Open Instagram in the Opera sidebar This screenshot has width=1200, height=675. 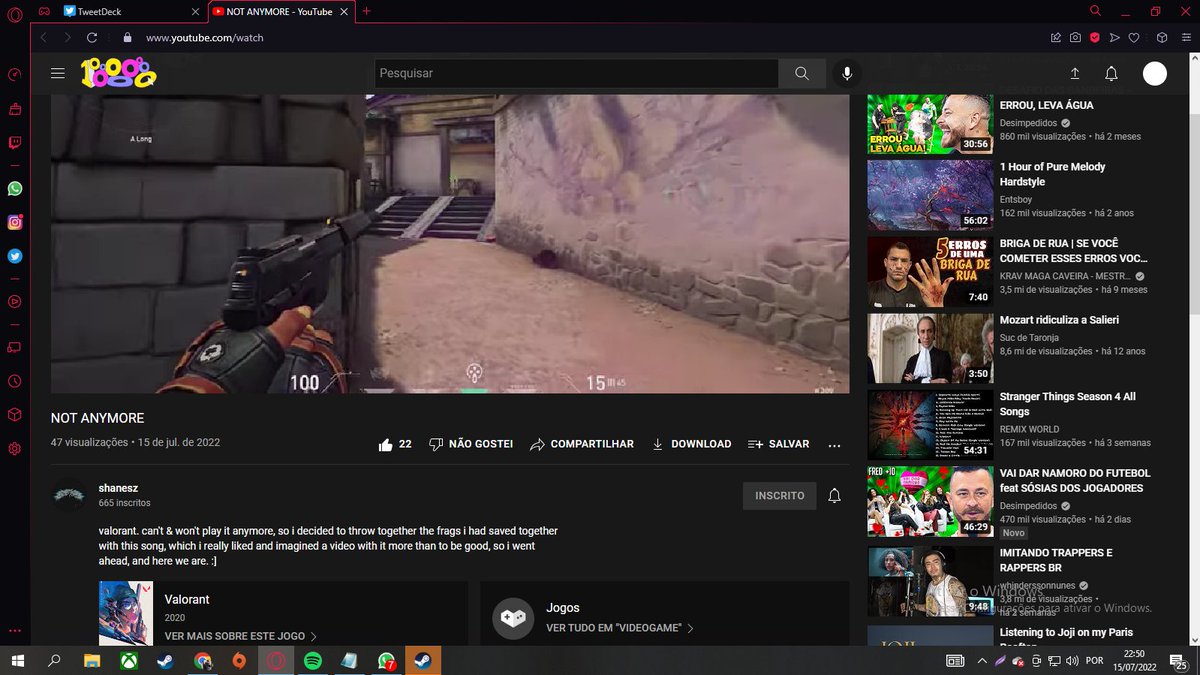14,223
